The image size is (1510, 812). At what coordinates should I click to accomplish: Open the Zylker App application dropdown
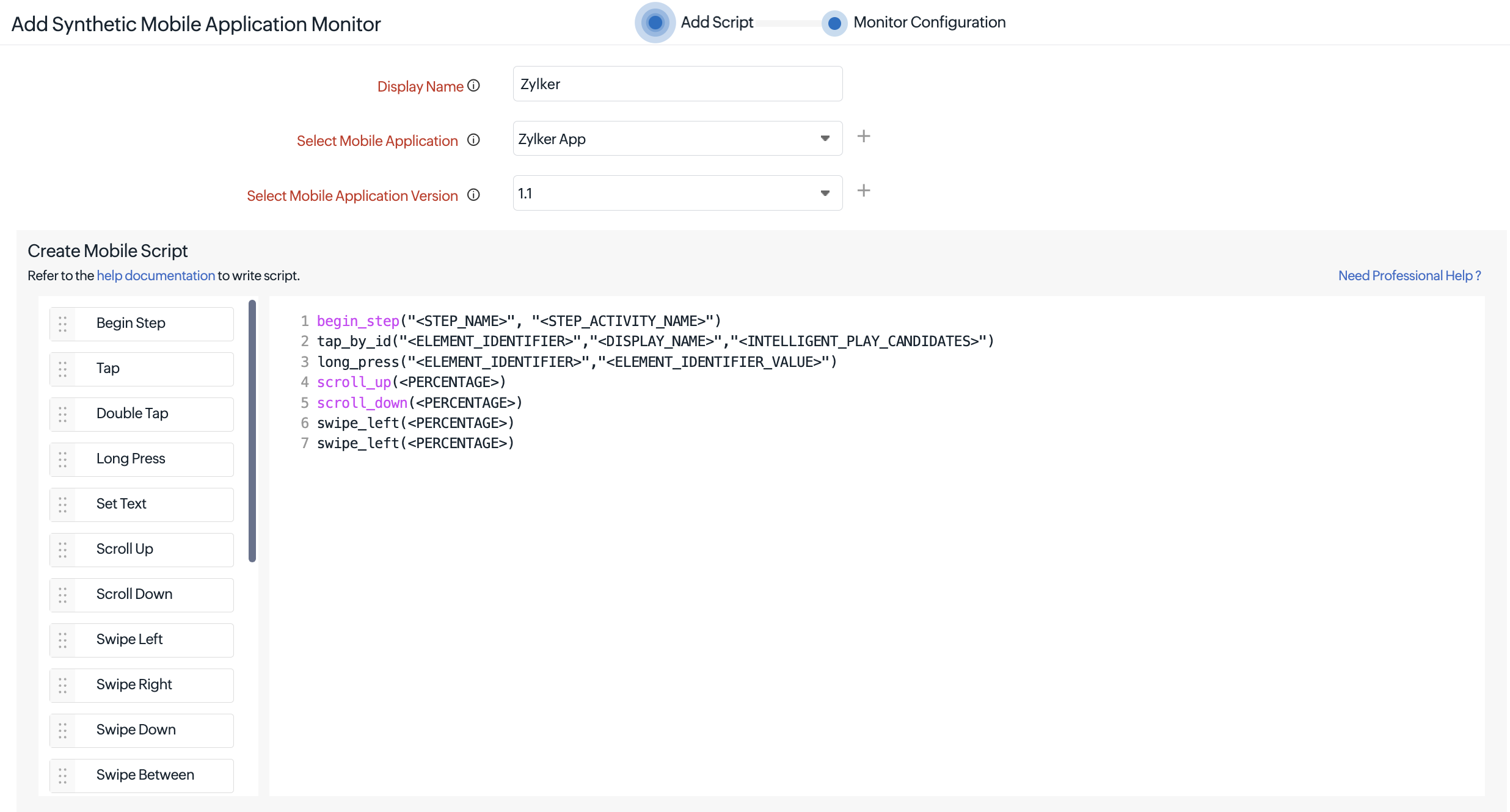(677, 139)
